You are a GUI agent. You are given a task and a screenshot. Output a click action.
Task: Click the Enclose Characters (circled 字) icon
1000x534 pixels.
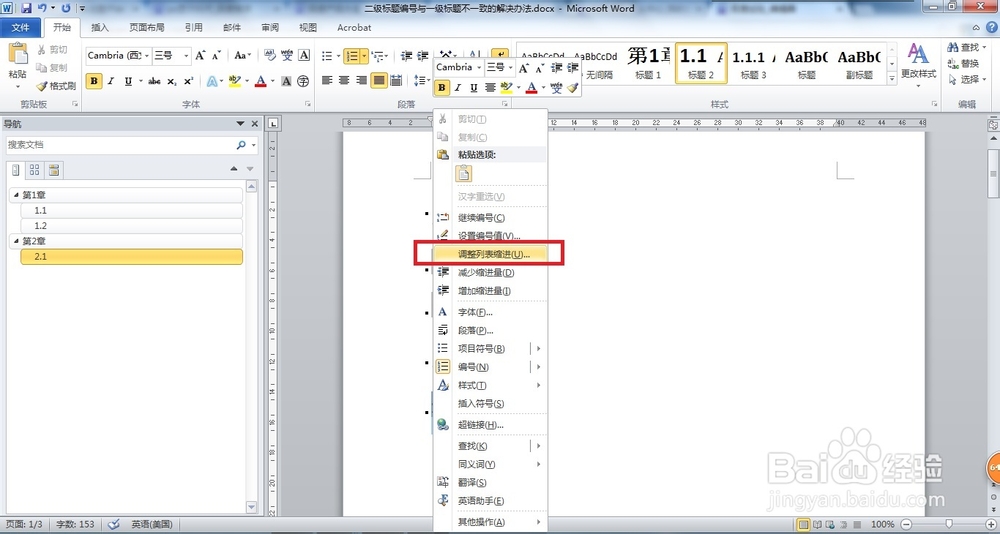[x=303, y=81]
